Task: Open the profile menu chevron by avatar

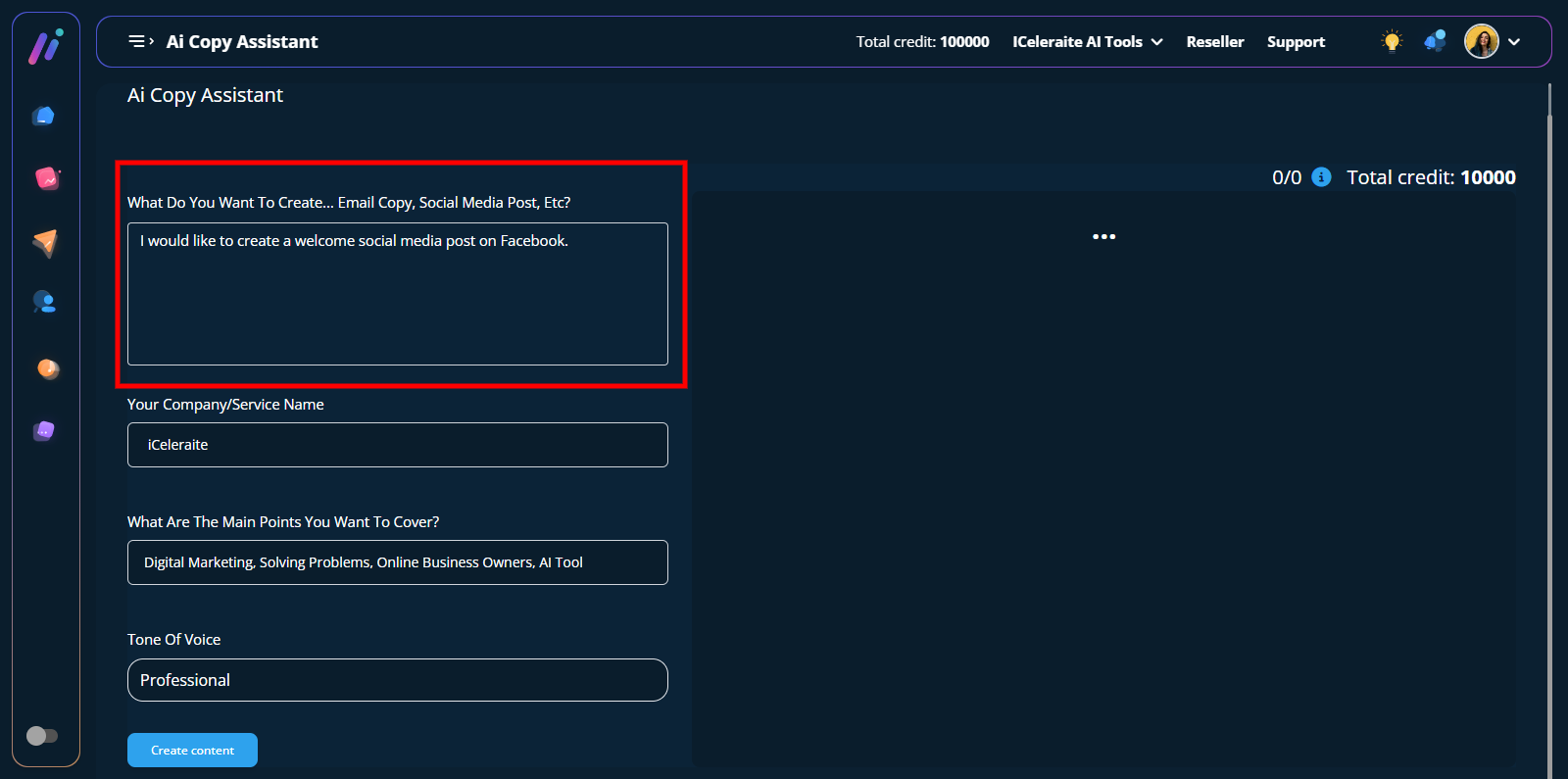Action: tap(1514, 42)
